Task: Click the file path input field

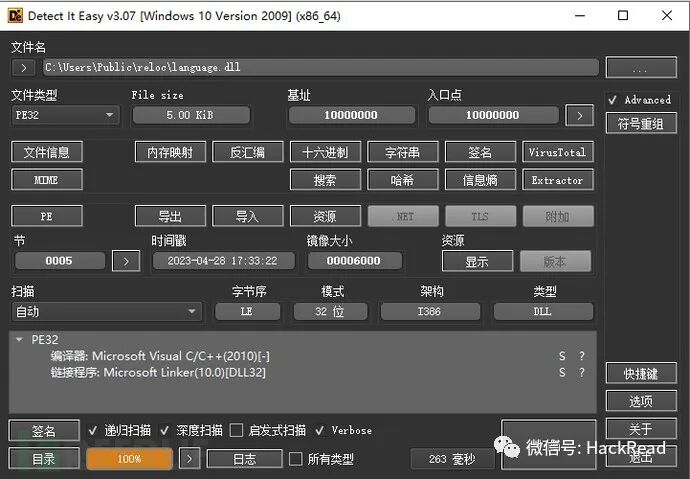Action: click(321, 67)
